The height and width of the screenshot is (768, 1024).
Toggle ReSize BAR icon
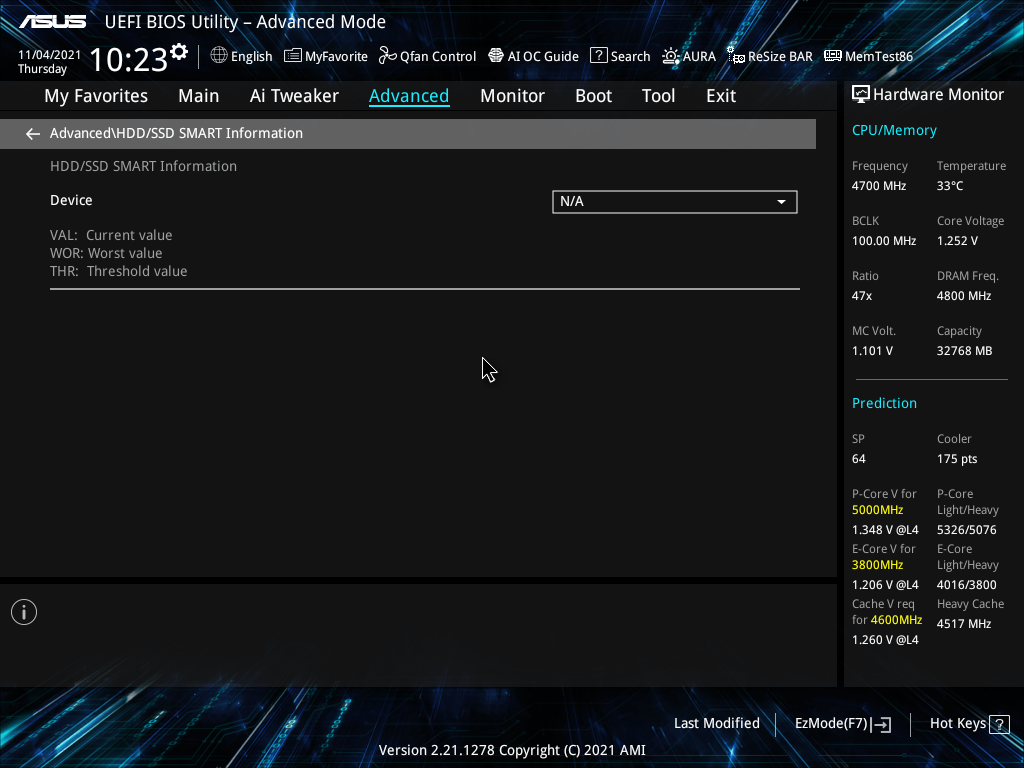coord(736,56)
